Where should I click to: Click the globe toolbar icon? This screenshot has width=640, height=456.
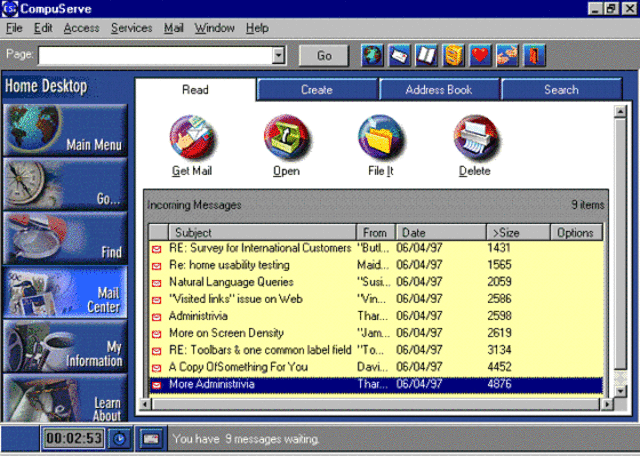(x=372, y=55)
